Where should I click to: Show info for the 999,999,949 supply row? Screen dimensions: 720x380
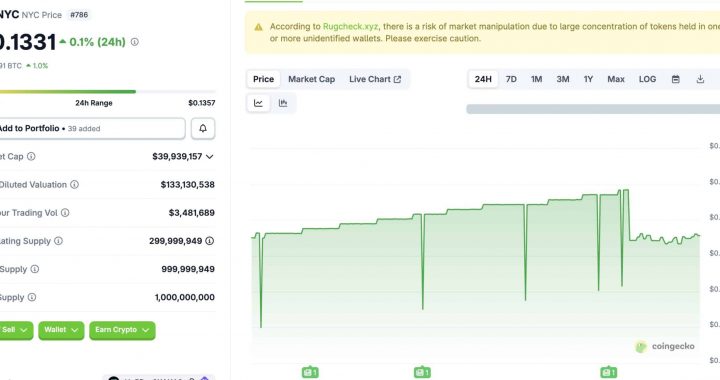(34, 269)
